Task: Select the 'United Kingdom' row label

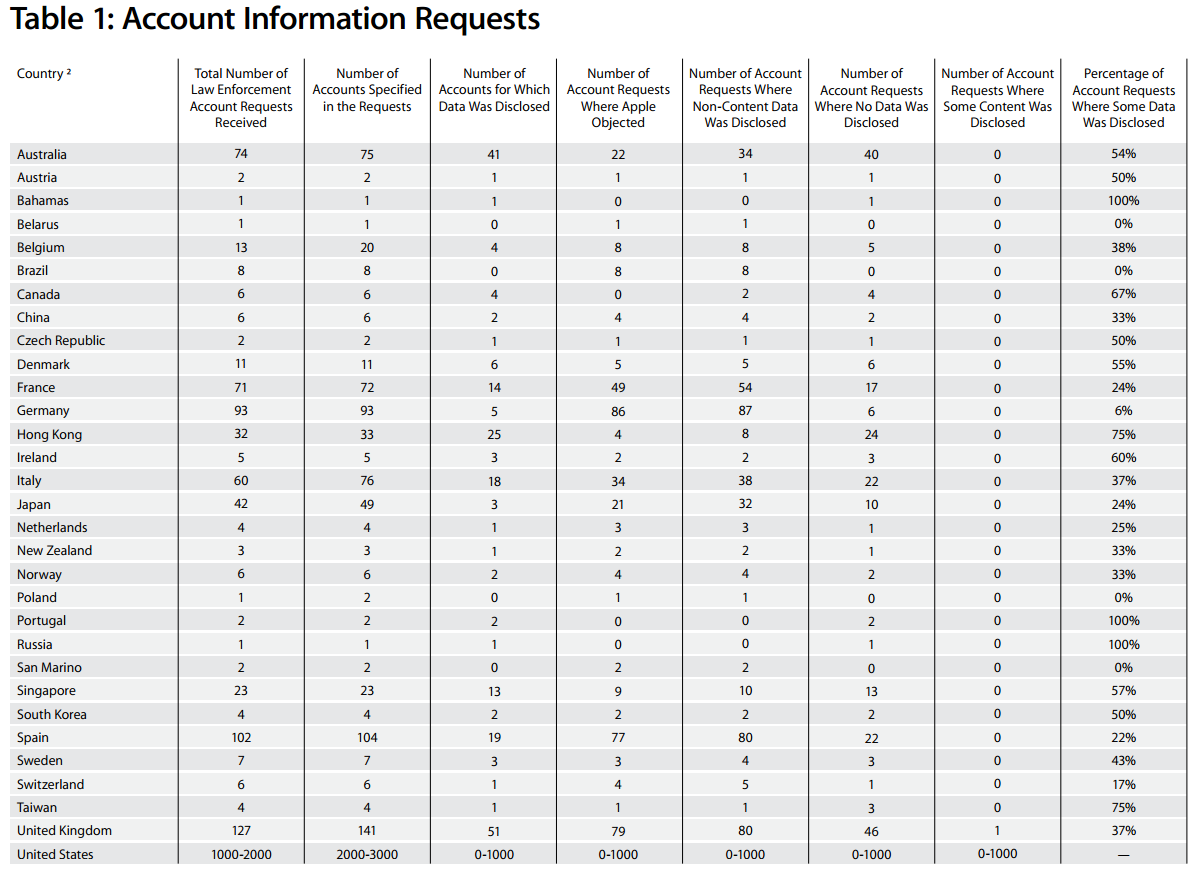Action: point(64,830)
